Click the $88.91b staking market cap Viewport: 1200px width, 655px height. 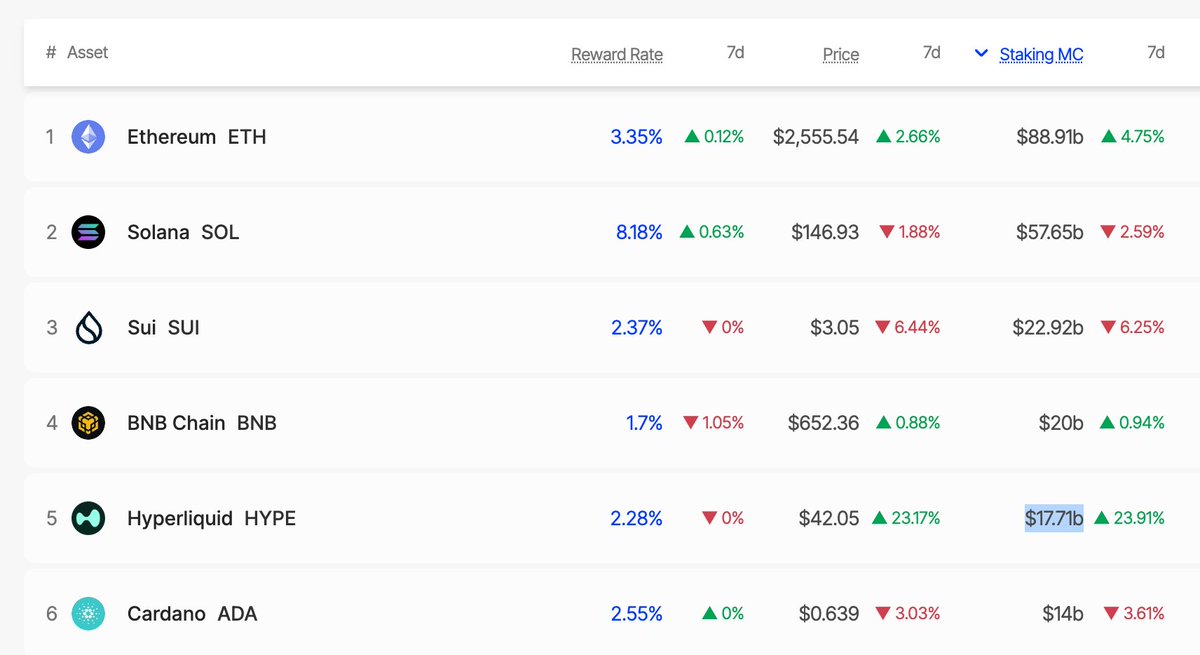pos(1050,137)
